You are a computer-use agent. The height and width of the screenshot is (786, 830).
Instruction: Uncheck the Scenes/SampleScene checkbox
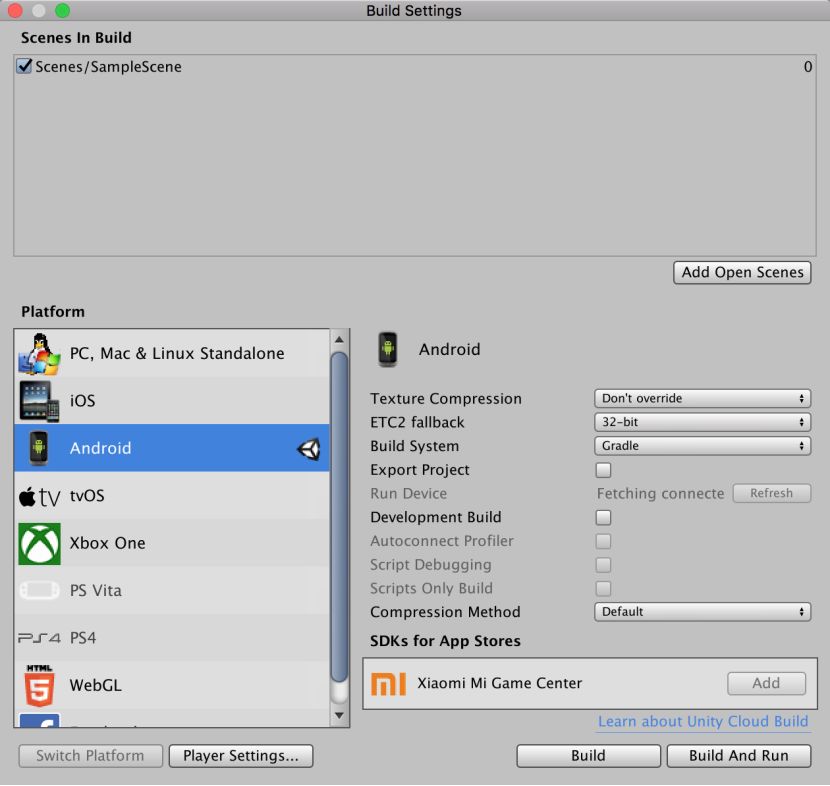(x=25, y=67)
